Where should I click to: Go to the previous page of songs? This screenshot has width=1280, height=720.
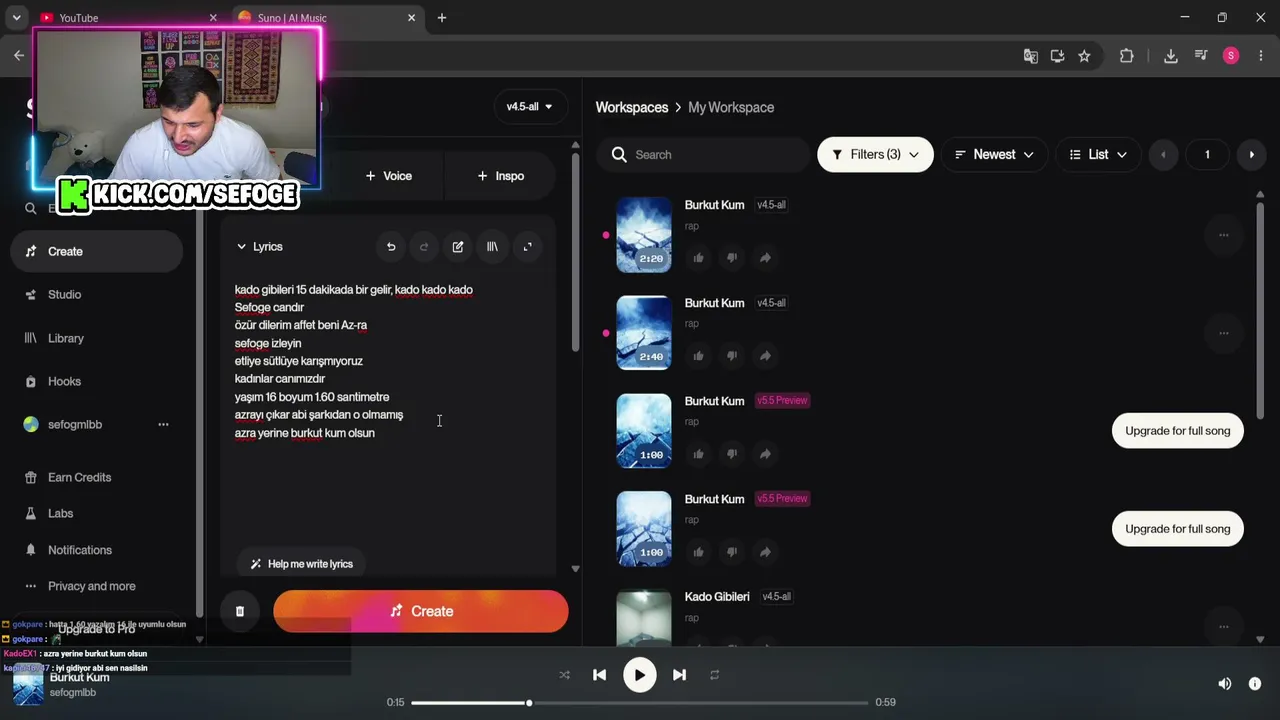(1163, 155)
